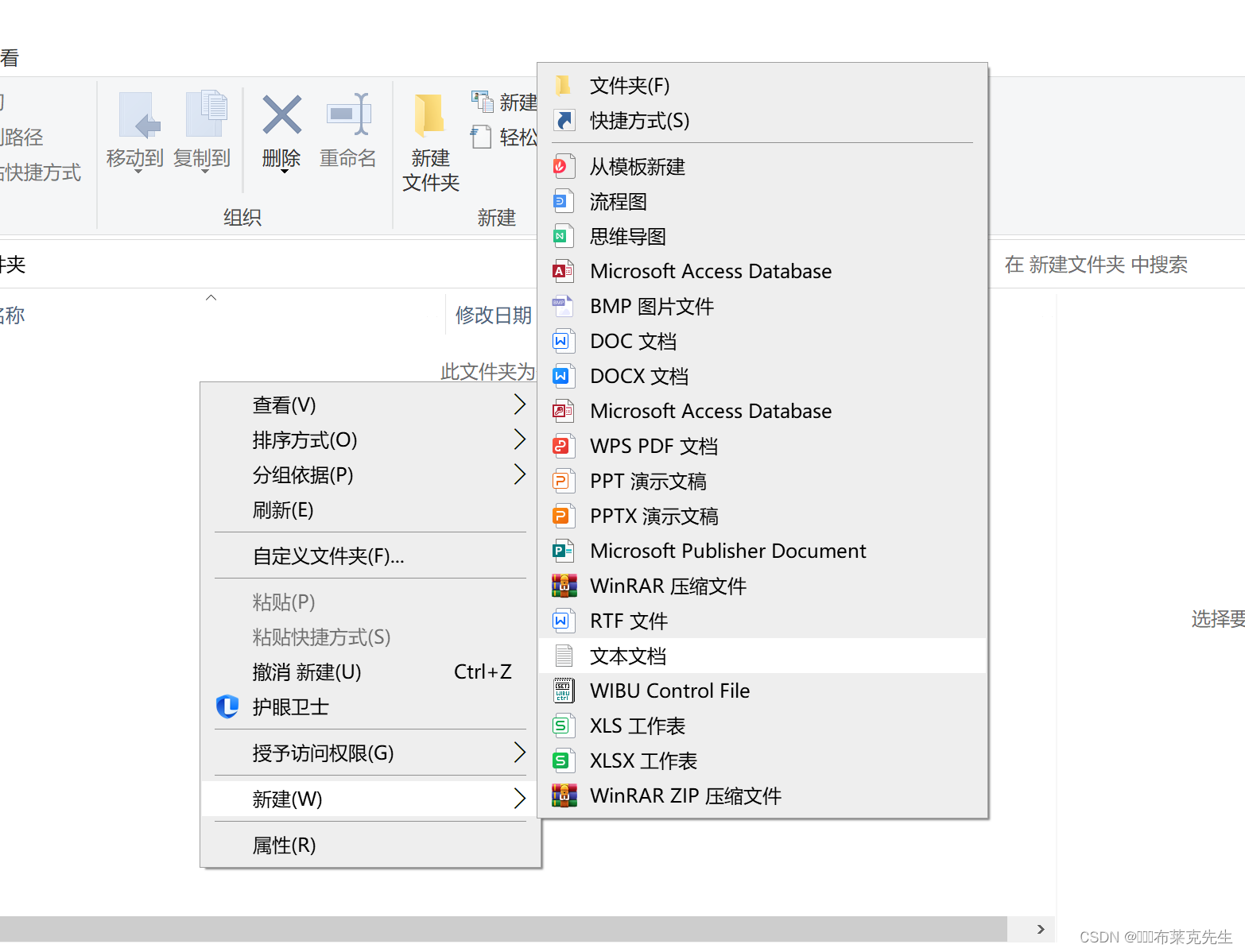Click the 护眼卫士 shield icon
This screenshot has height=952, width=1245.
[228, 706]
